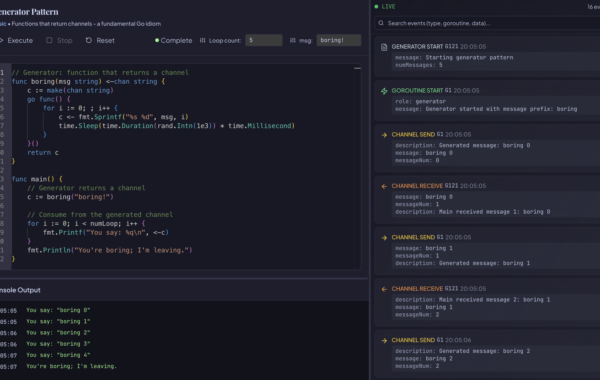This screenshot has height=380, width=600.
Task: Click console line 'You're boring; I'm leaving.'
Action: tap(71, 366)
